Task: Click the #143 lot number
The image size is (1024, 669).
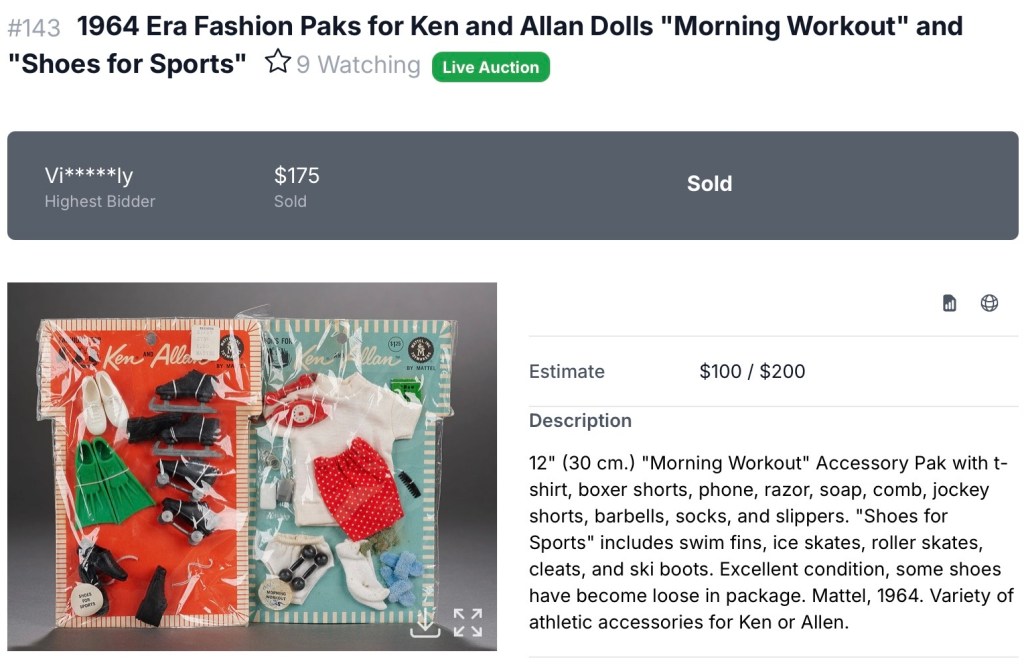Action: (34, 27)
